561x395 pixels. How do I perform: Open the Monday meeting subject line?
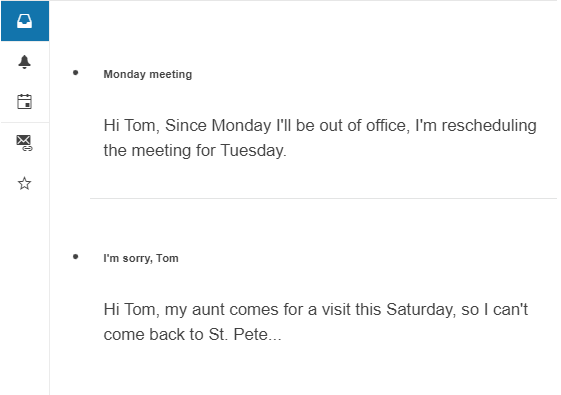[x=148, y=74]
